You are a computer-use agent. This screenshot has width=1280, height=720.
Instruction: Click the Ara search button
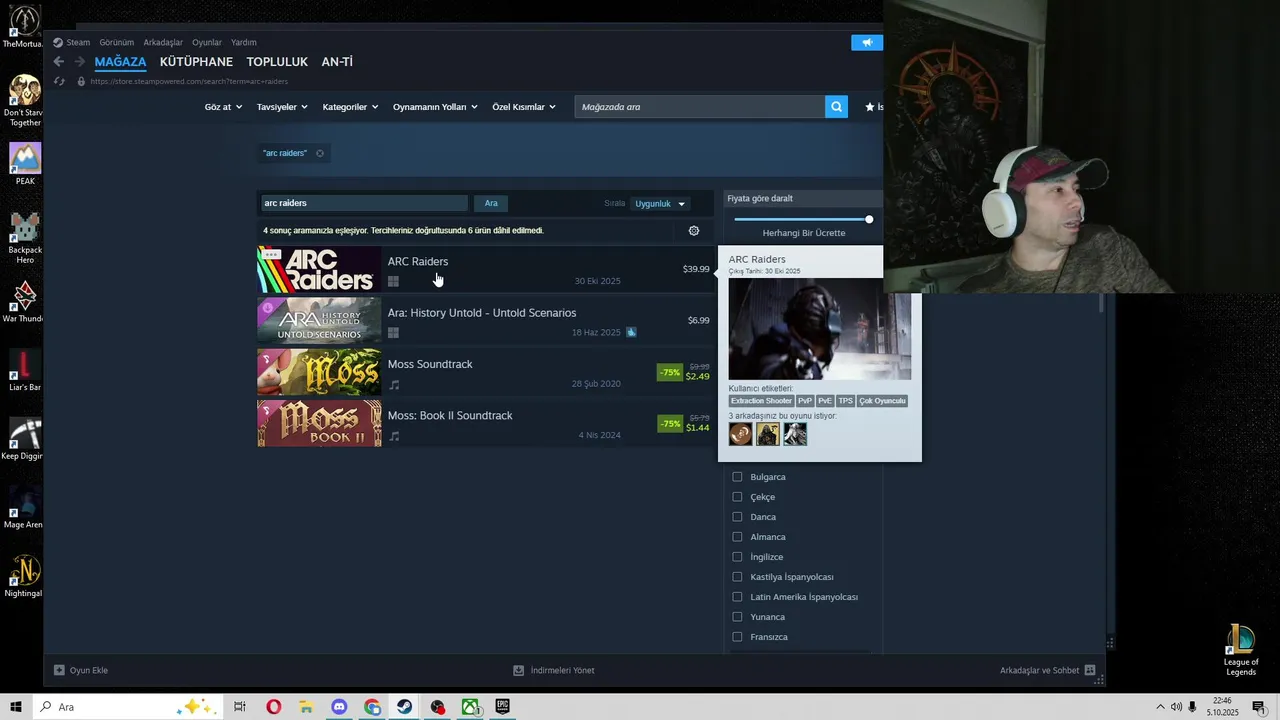click(491, 203)
